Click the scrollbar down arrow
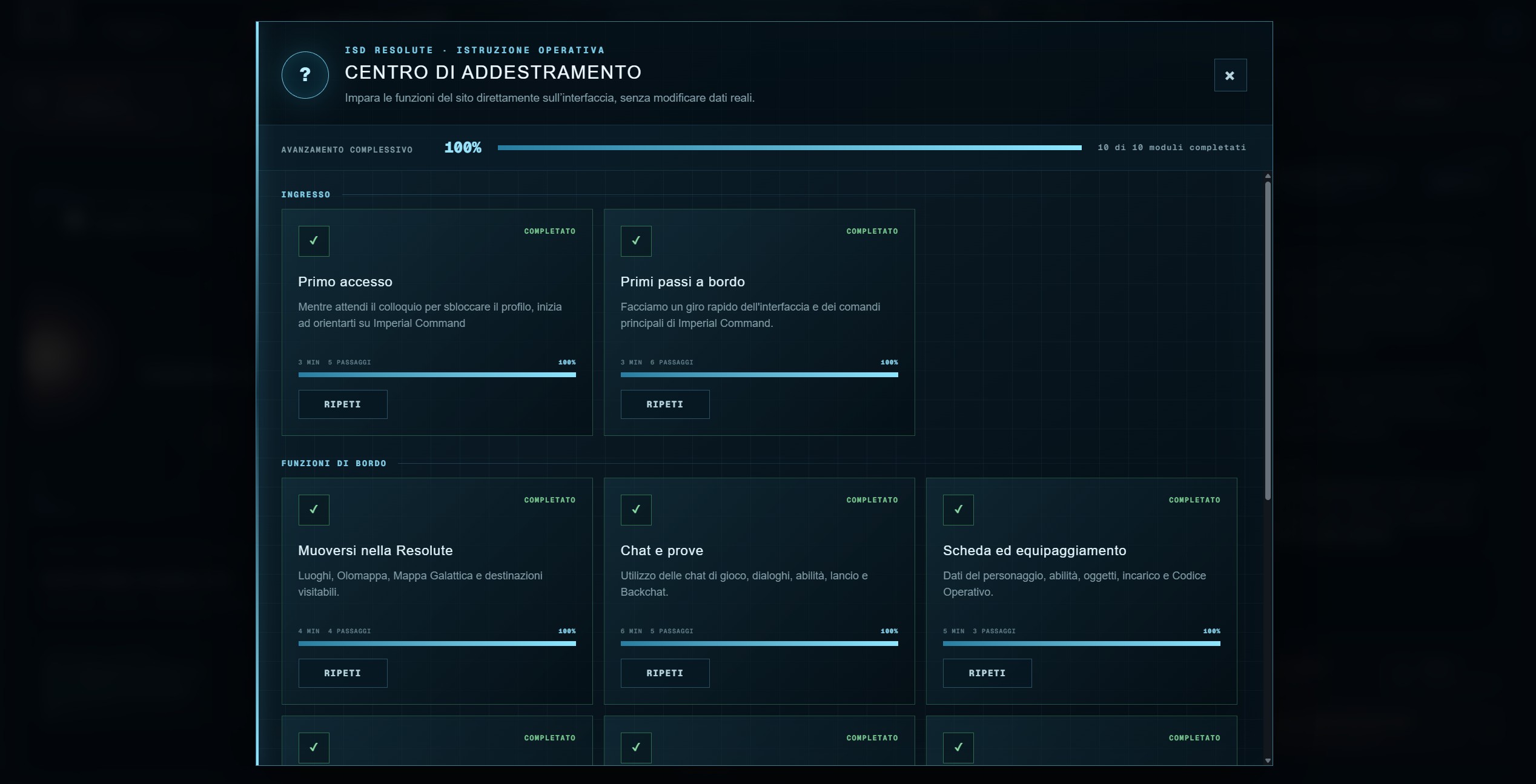The image size is (1536, 784). click(x=1268, y=760)
